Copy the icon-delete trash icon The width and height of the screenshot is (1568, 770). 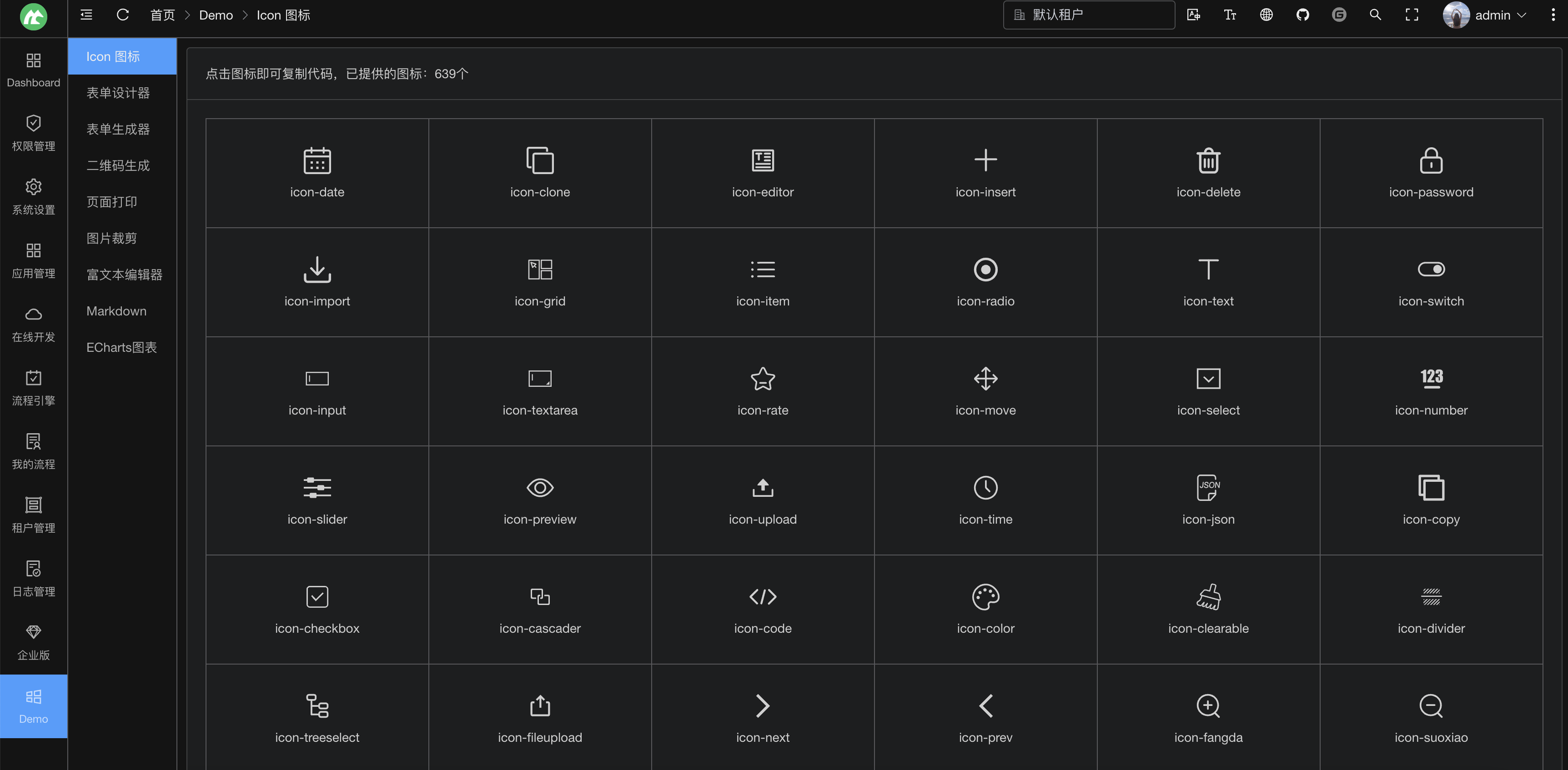coord(1208,160)
